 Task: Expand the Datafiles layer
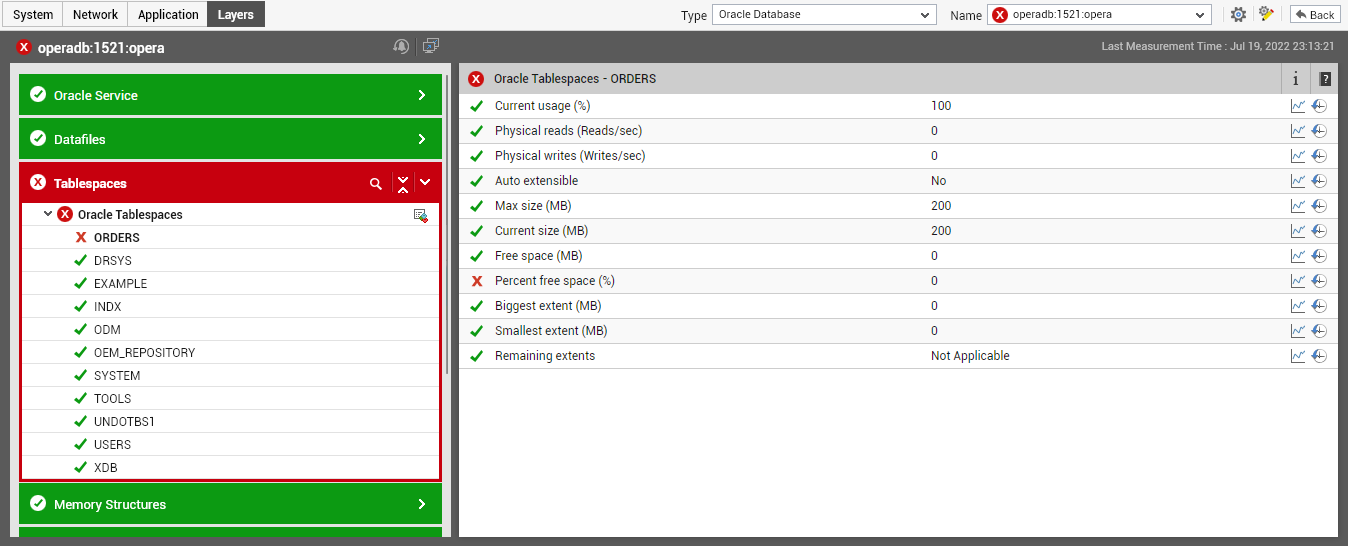[x=422, y=140]
